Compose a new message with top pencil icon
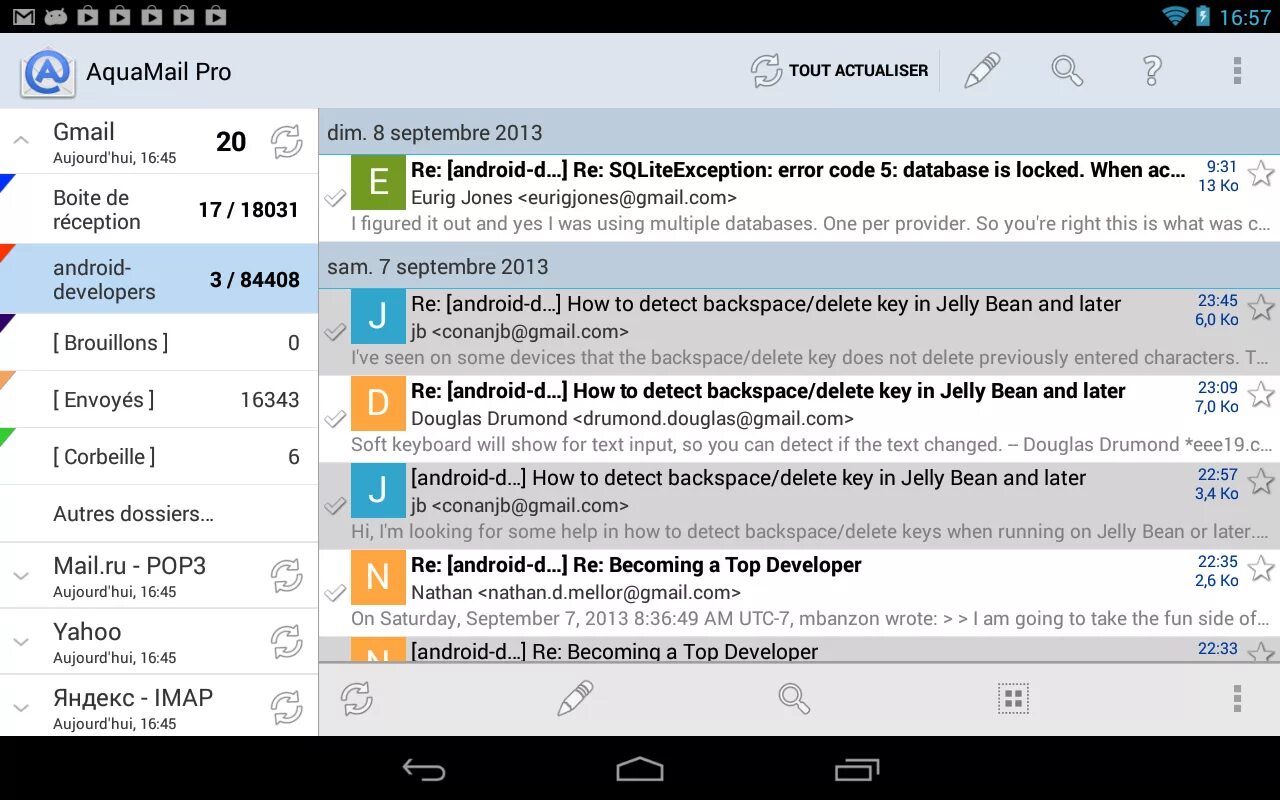The width and height of the screenshot is (1280, 800). click(982, 71)
